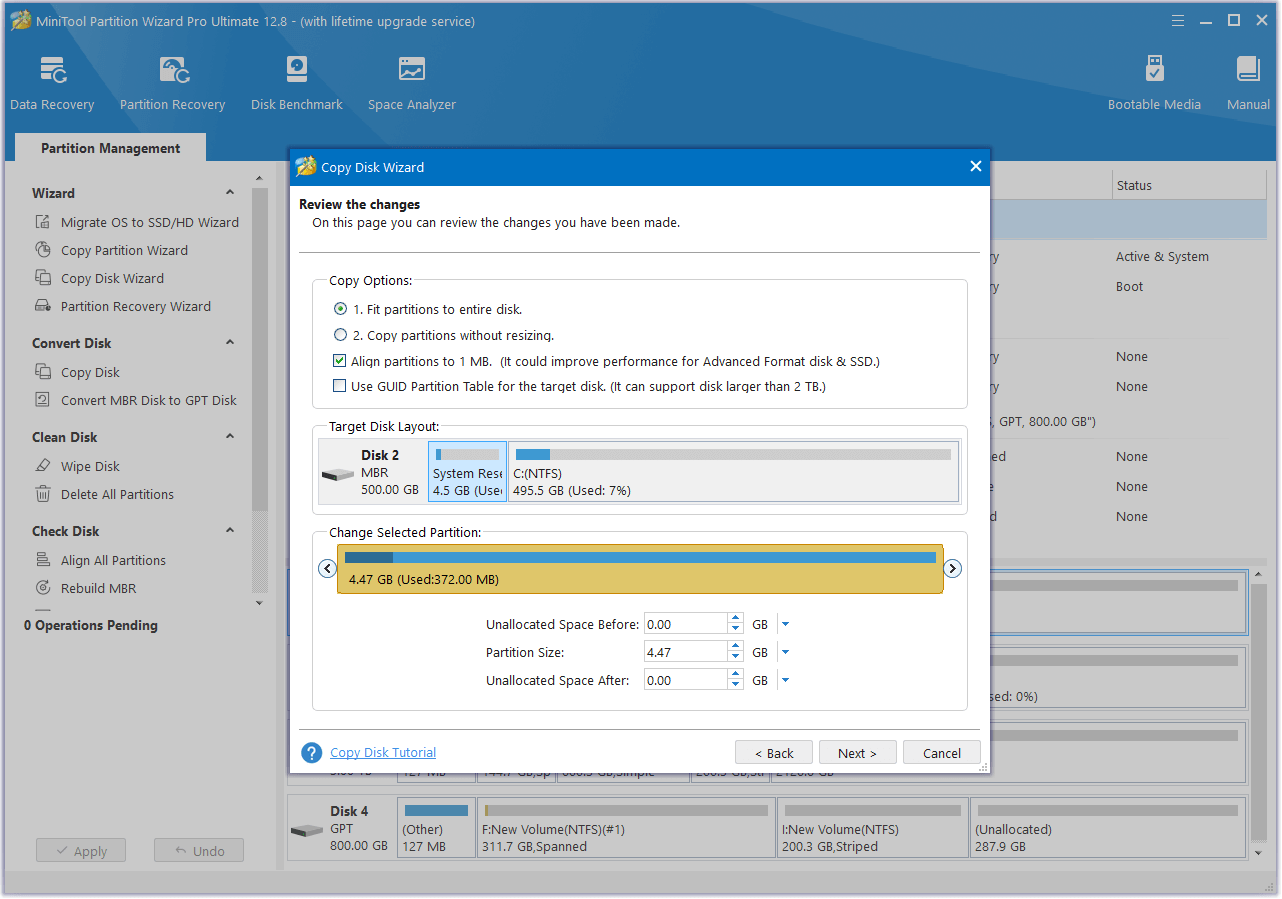Image resolution: width=1282 pixels, height=899 pixels.
Task: Select C:(NTFS) partition in target layout
Action: coord(733,472)
